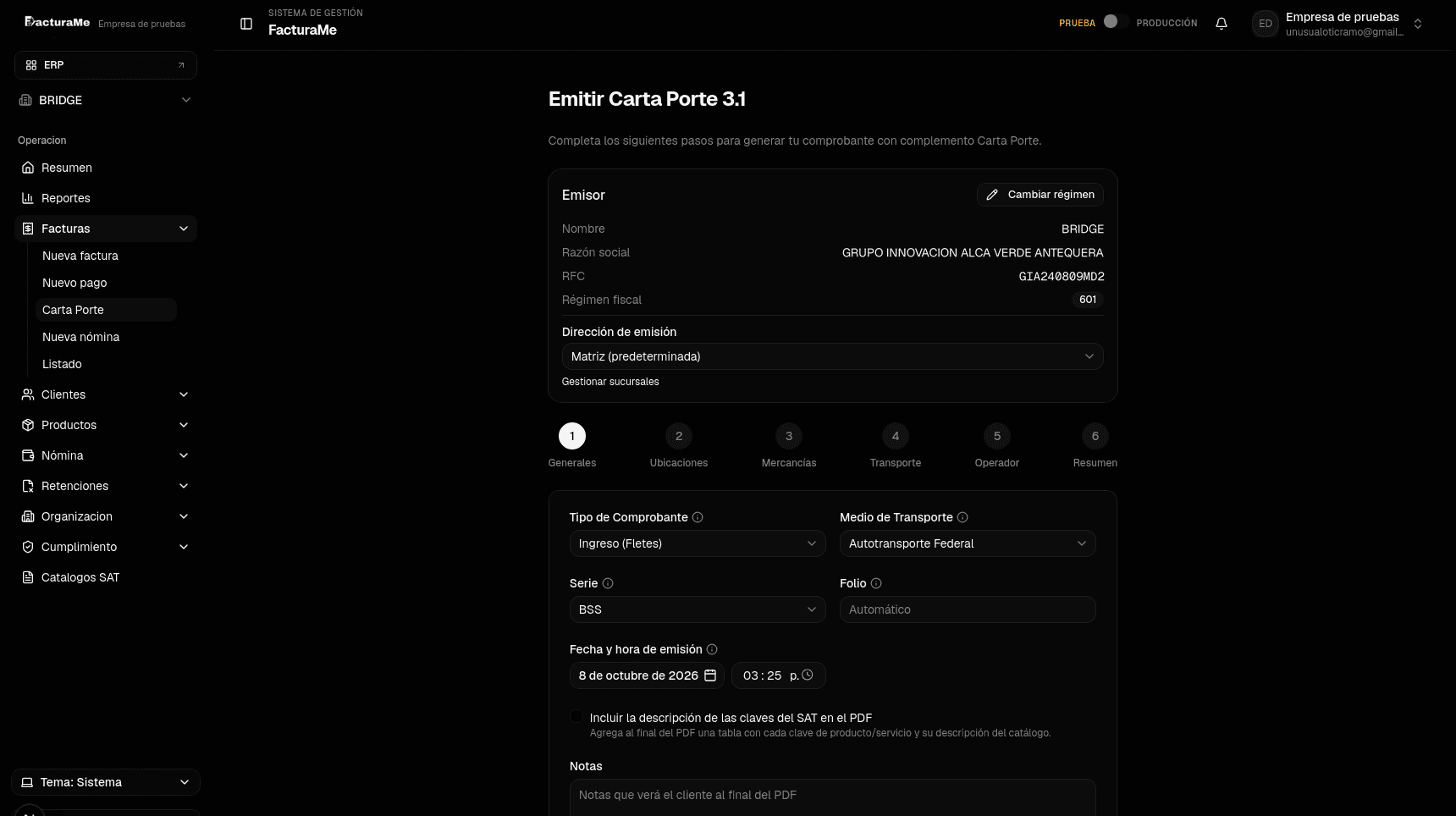Click the Catalogos SAT document icon
This screenshot has height=816, width=1456.
[x=28, y=577]
